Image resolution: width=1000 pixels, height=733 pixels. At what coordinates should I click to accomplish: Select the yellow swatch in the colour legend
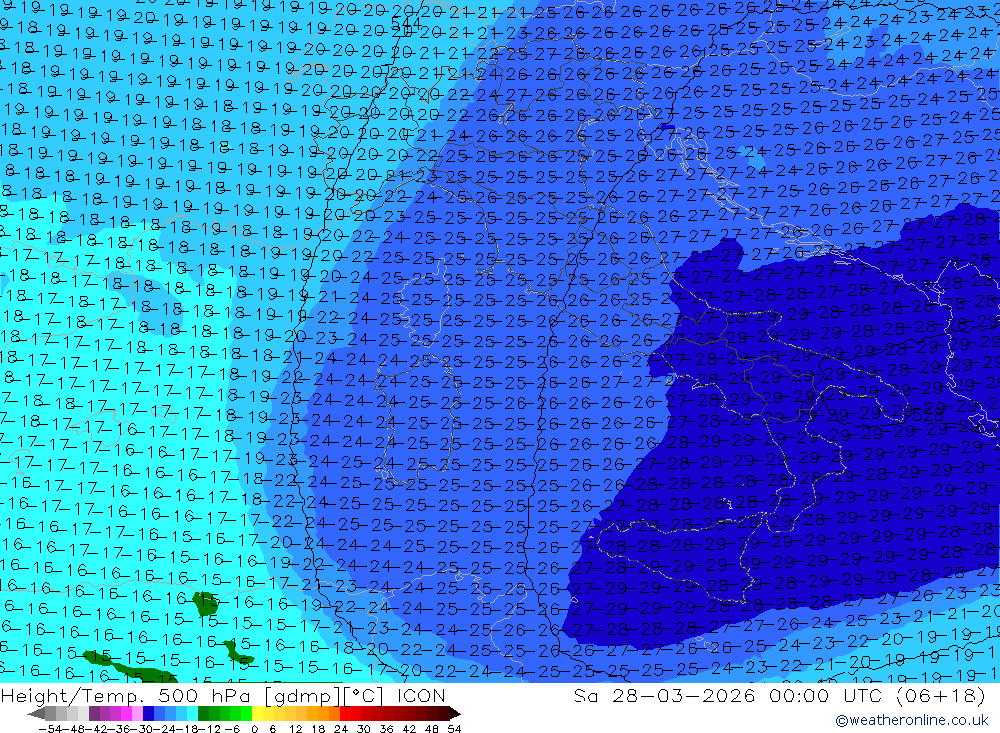258,714
